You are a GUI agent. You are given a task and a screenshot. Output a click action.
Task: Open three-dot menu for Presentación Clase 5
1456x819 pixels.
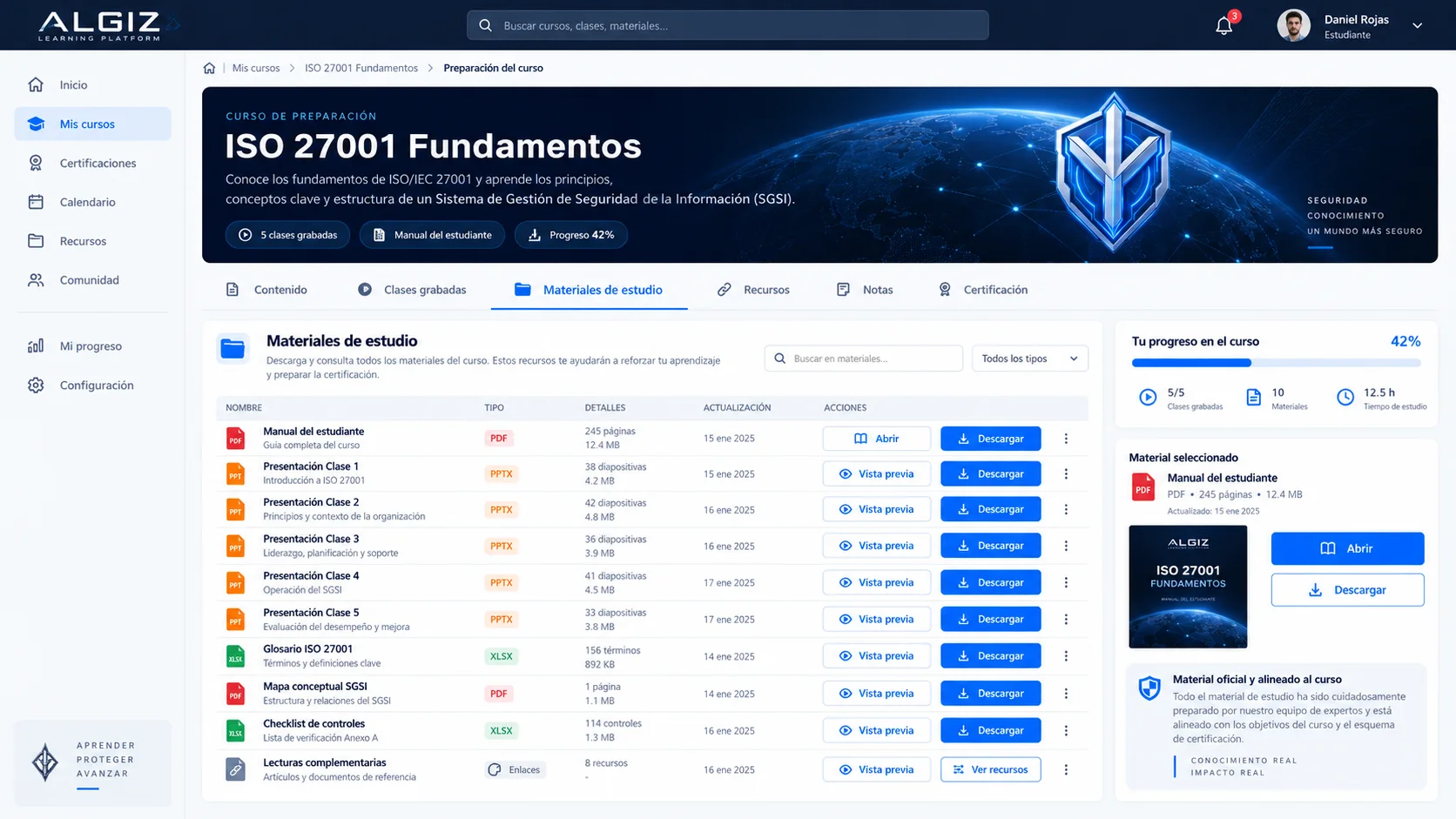1066,619
